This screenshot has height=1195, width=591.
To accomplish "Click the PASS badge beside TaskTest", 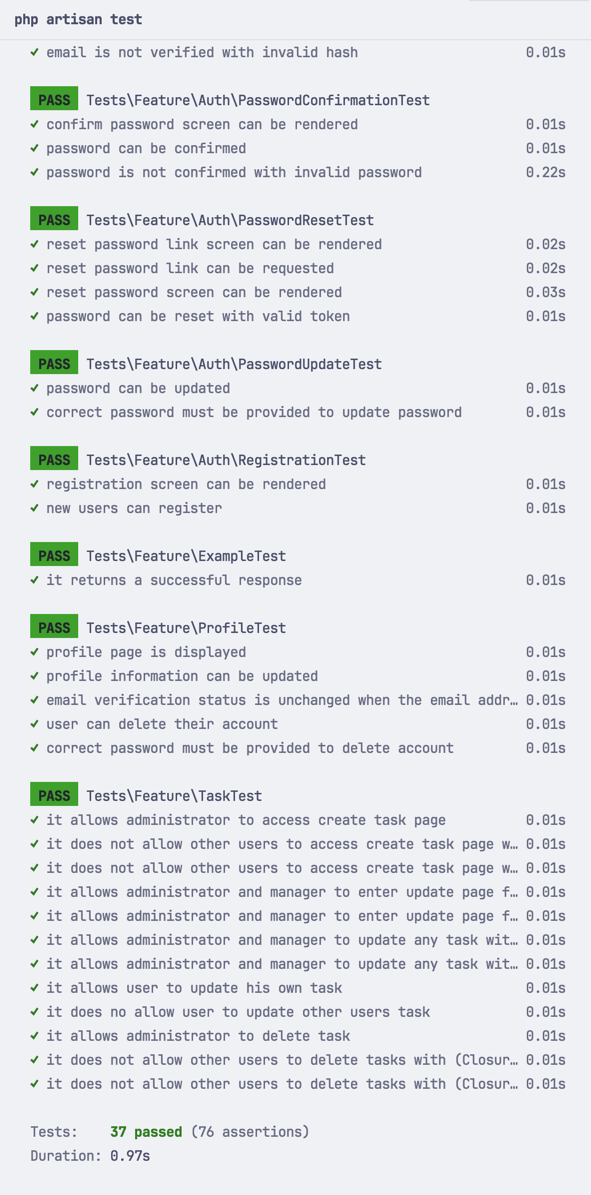I will tap(54, 796).
